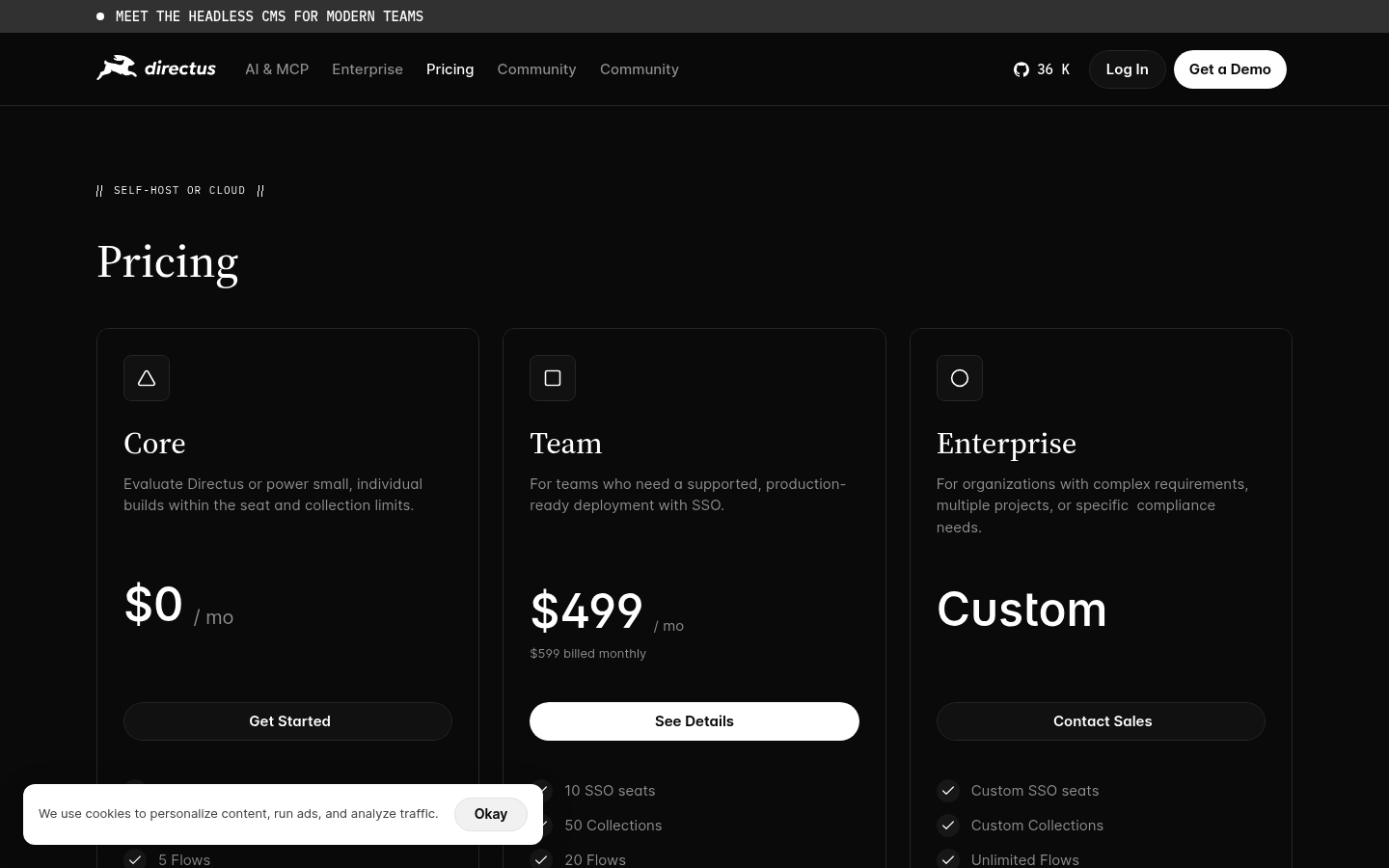
Task: Accept cookies with the Okay button
Action: pyautogui.click(x=491, y=814)
